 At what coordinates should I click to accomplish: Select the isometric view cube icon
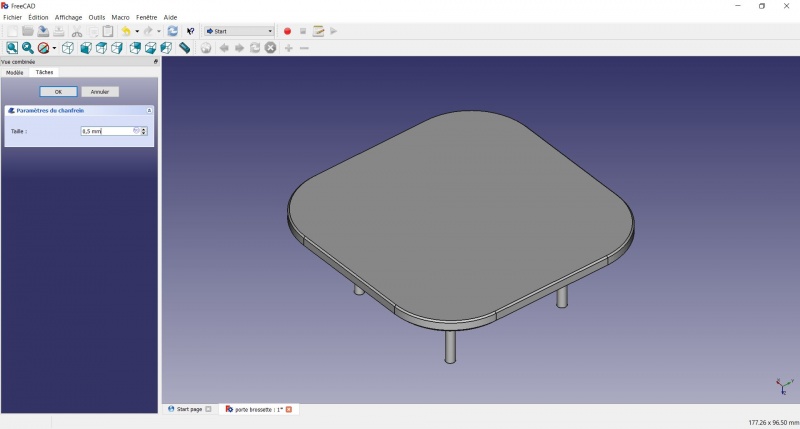tap(67, 48)
